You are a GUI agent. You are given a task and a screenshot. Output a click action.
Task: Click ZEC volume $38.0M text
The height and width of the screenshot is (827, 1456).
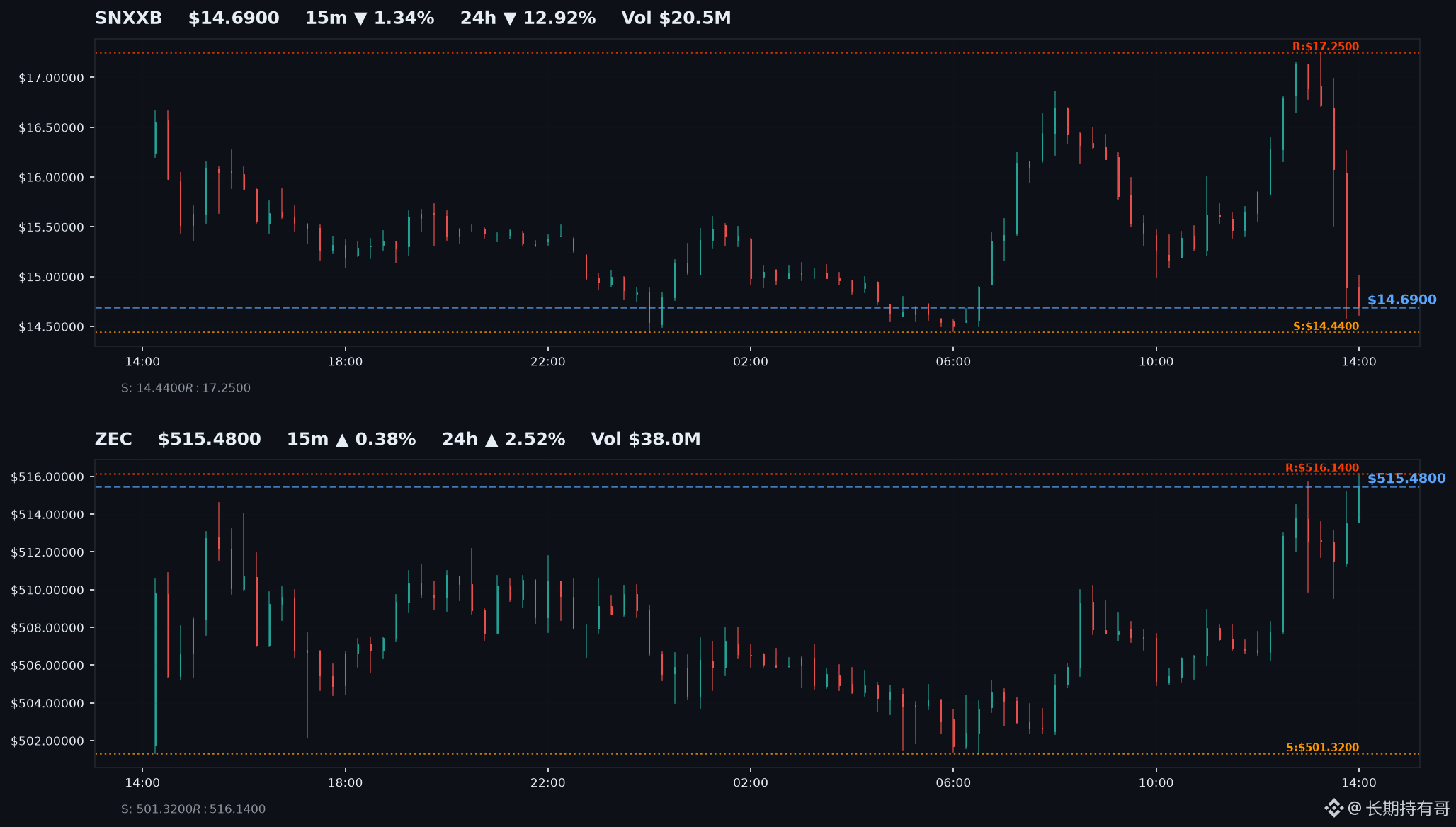[x=646, y=439]
